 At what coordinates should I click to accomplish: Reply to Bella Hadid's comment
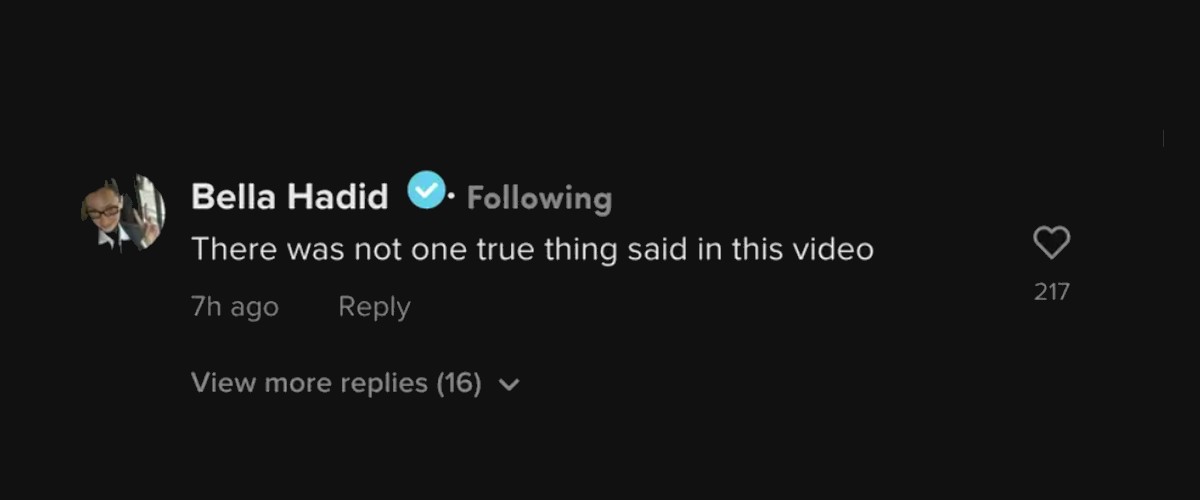tap(374, 306)
